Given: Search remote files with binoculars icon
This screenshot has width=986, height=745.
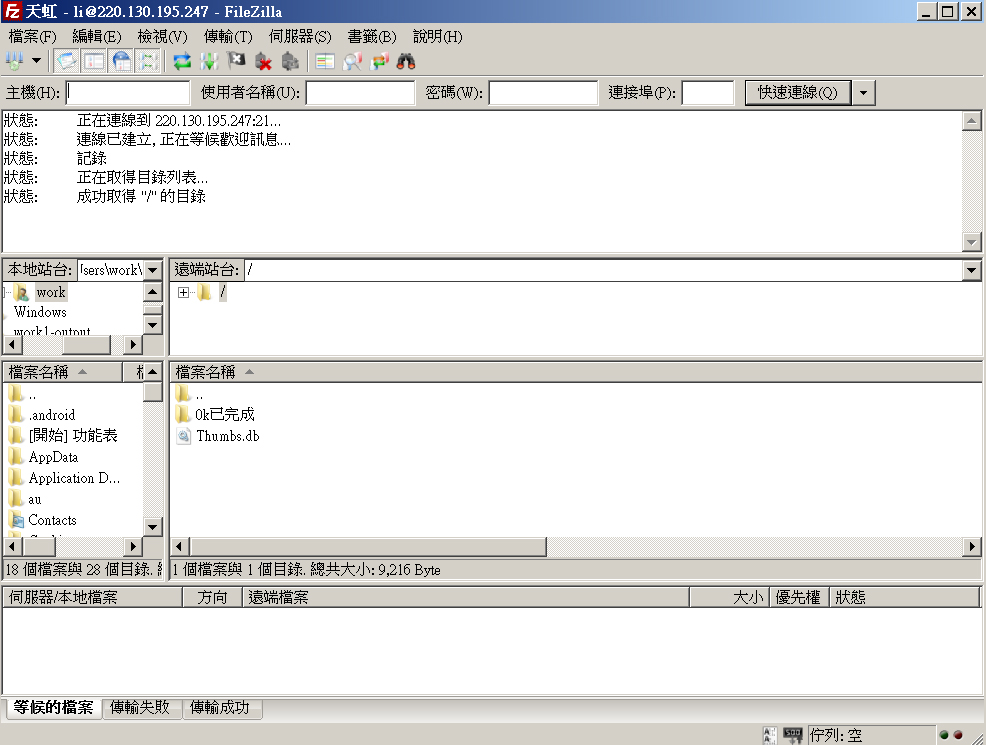Looking at the screenshot, I should [x=406, y=62].
